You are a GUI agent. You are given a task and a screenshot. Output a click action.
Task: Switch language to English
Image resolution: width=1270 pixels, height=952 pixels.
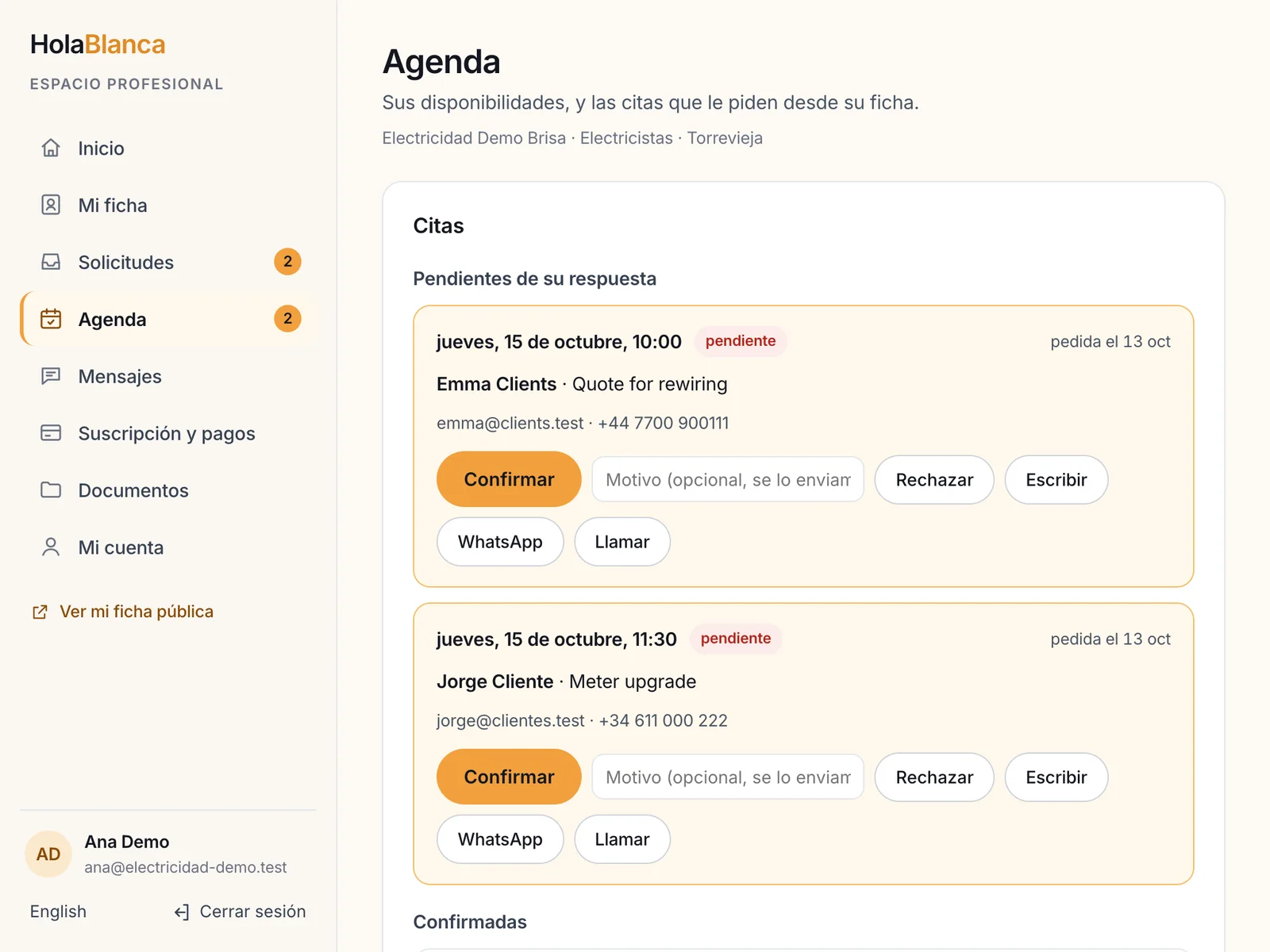[x=58, y=912]
